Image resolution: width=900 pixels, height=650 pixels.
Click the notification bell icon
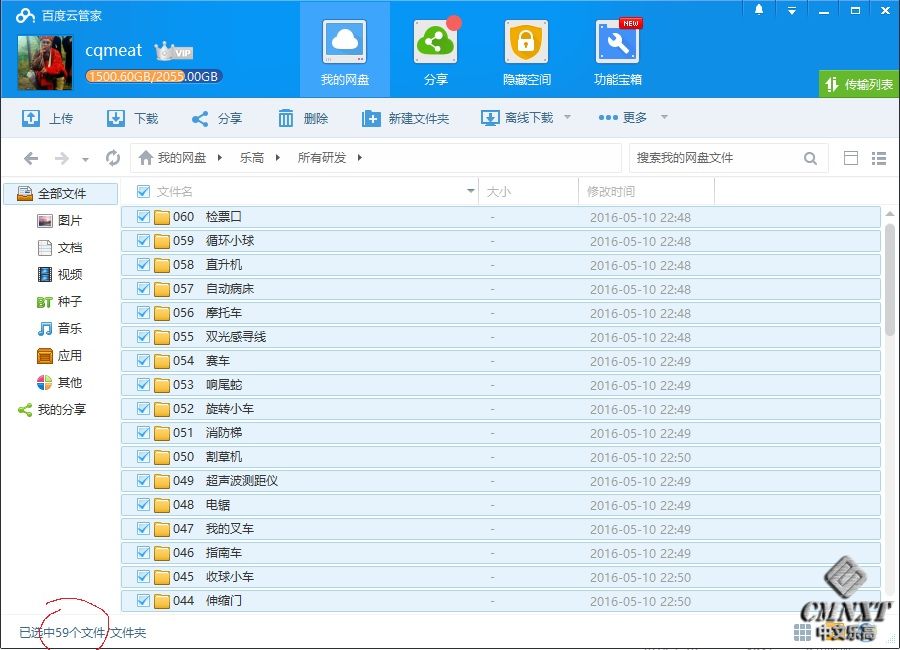[x=759, y=10]
